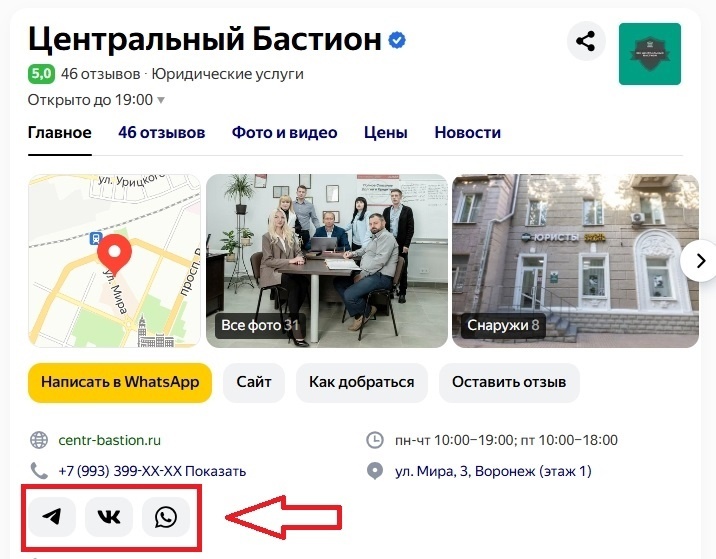The height and width of the screenshot is (559, 716).
Task: Click the Как добраться button
Action: tap(362, 382)
